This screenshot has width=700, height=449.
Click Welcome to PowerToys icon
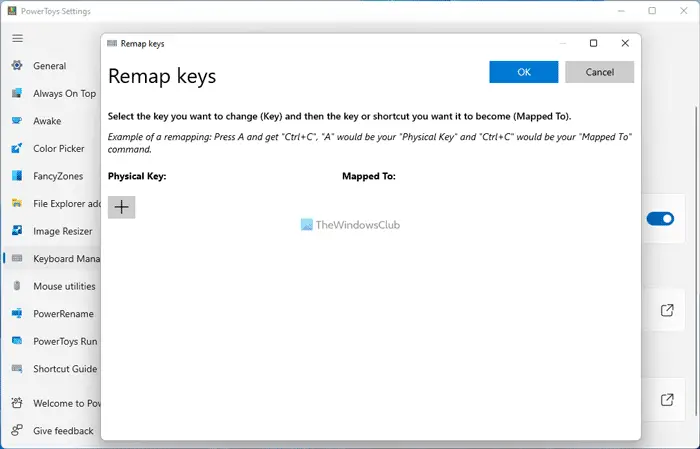[17, 403]
